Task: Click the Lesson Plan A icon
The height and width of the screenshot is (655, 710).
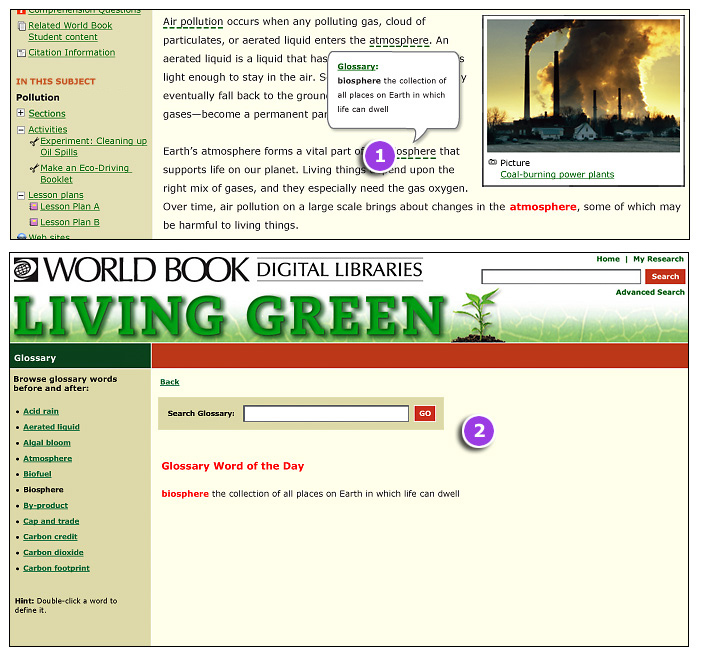Action: click(34, 207)
